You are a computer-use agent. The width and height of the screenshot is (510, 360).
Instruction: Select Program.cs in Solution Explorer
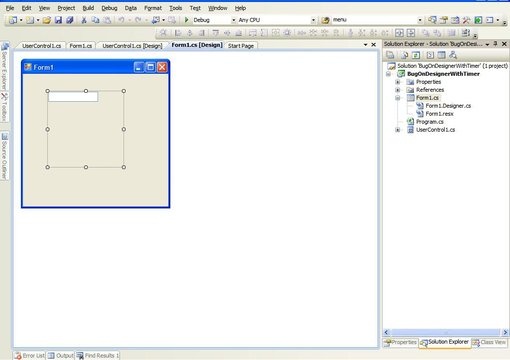[x=429, y=122]
